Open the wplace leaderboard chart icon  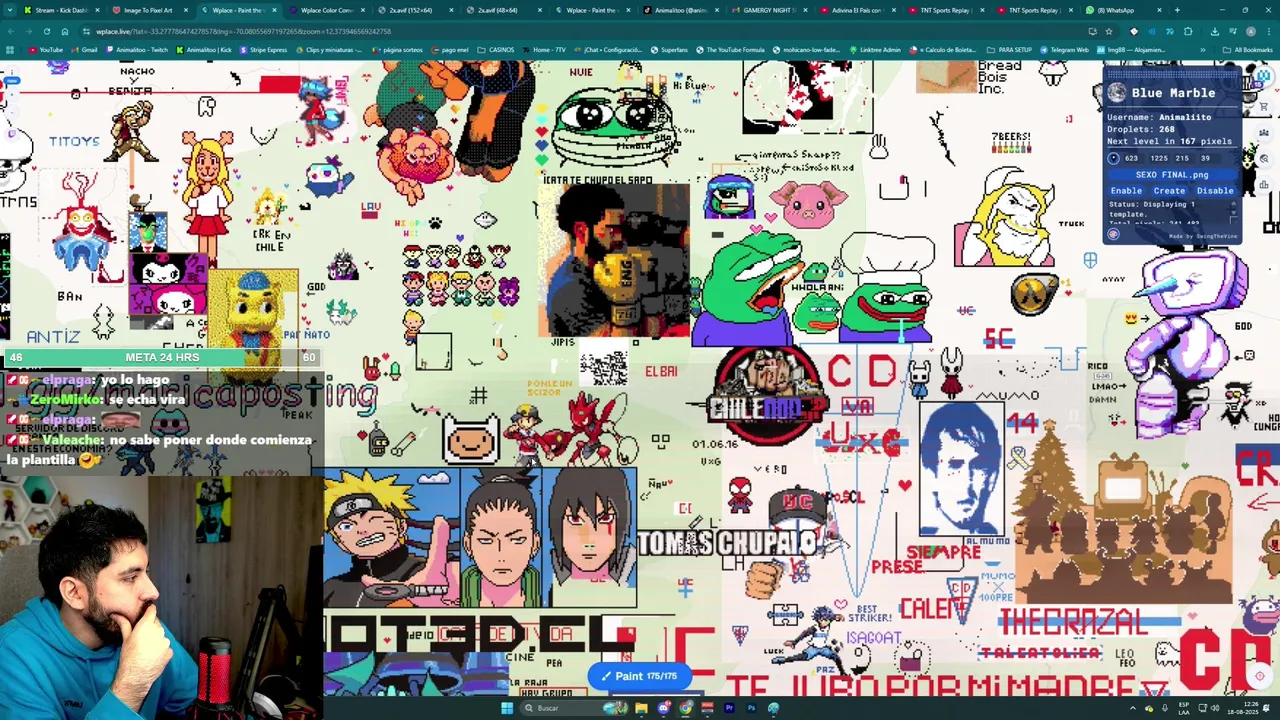click(1264, 184)
